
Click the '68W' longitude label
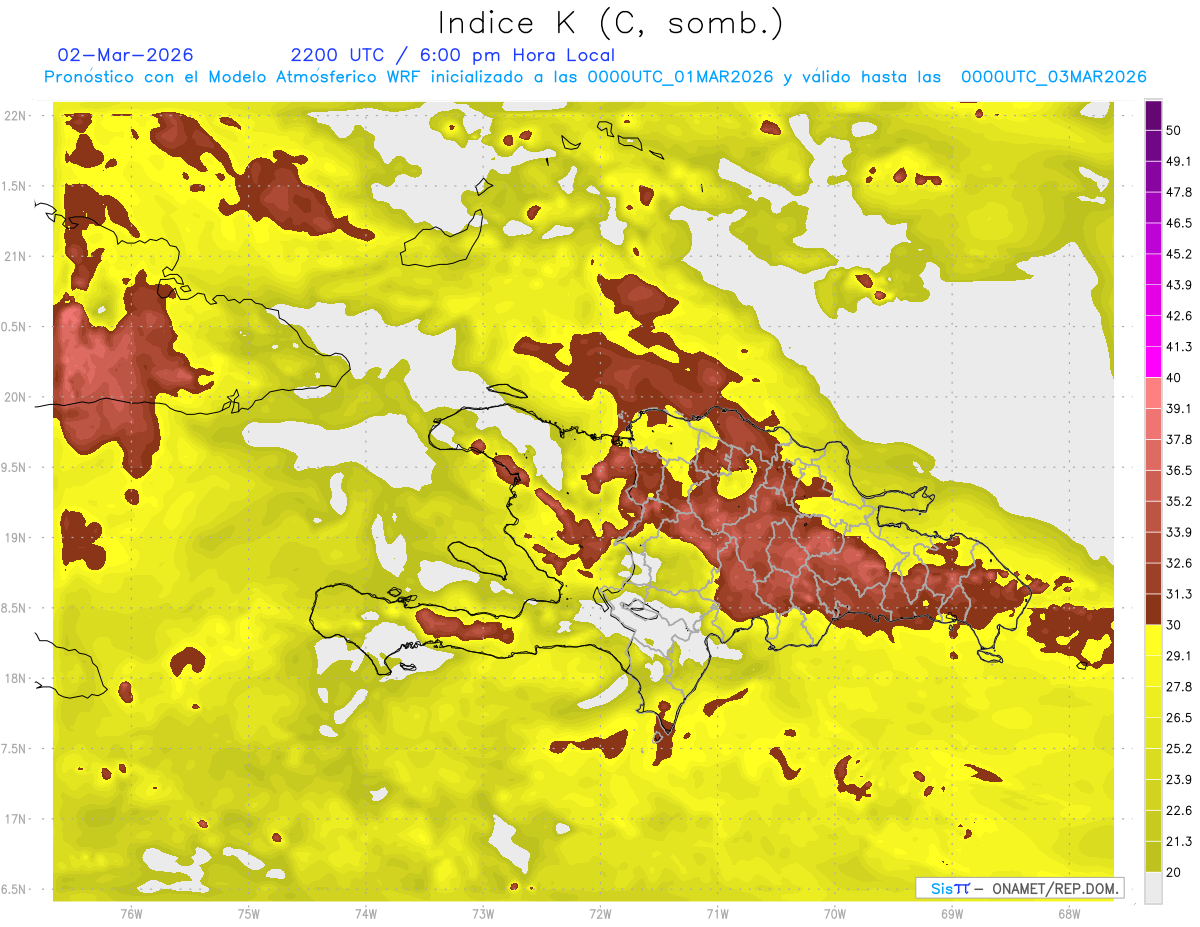1069,914
